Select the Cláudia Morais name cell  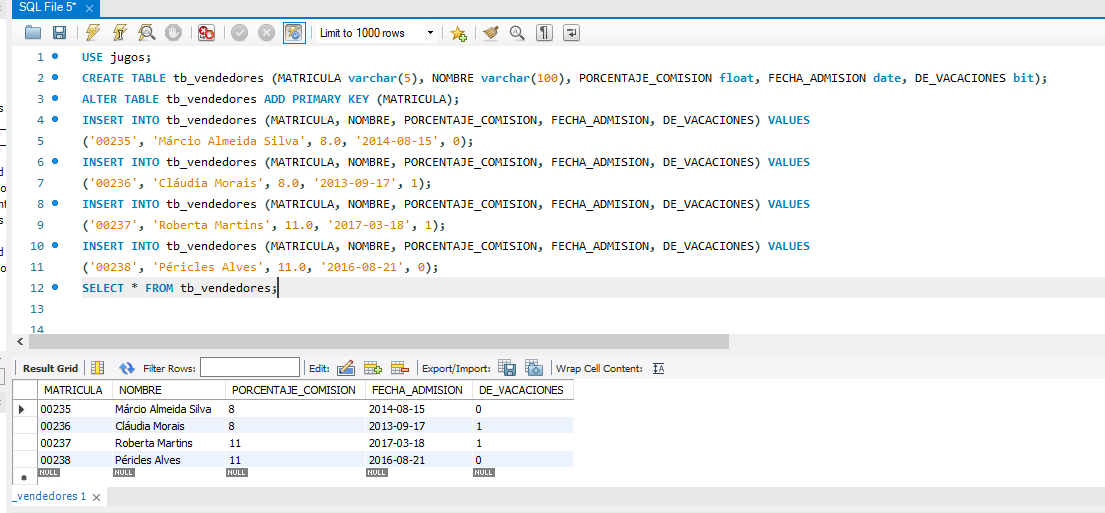[169, 426]
